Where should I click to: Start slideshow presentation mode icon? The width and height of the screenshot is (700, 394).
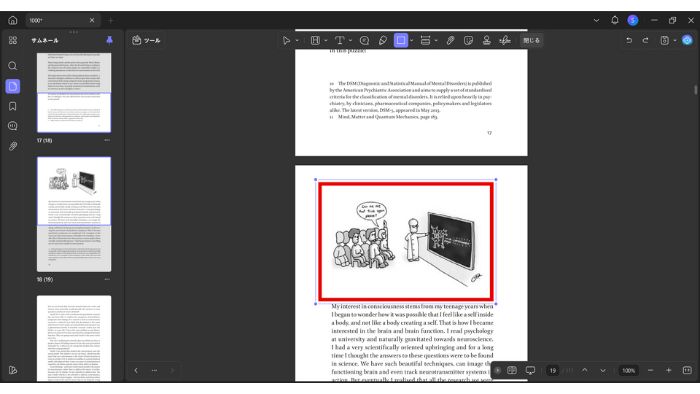tap(530, 370)
